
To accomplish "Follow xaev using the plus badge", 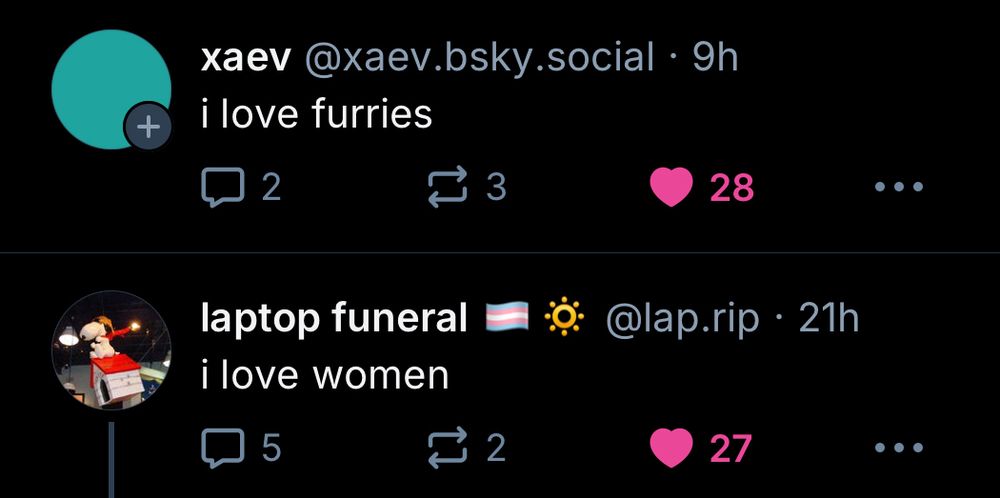I will point(148,127).
